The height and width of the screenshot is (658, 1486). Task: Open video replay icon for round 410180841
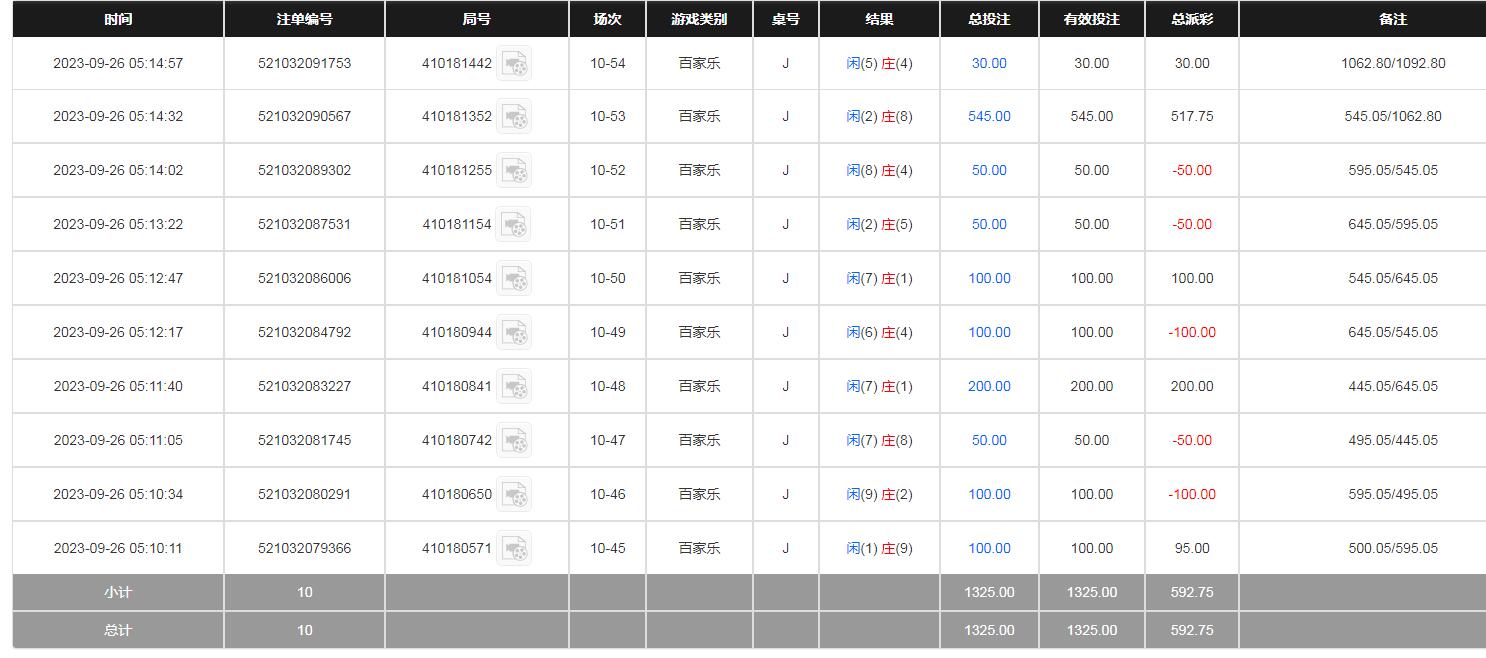coord(514,386)
